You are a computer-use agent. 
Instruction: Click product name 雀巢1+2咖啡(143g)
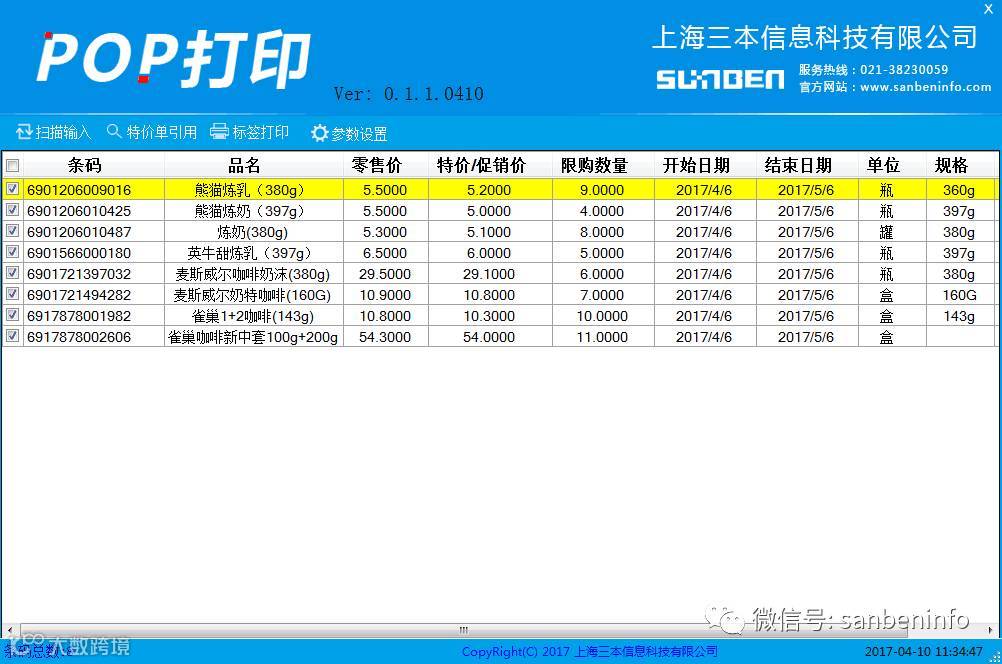(253, 316)
